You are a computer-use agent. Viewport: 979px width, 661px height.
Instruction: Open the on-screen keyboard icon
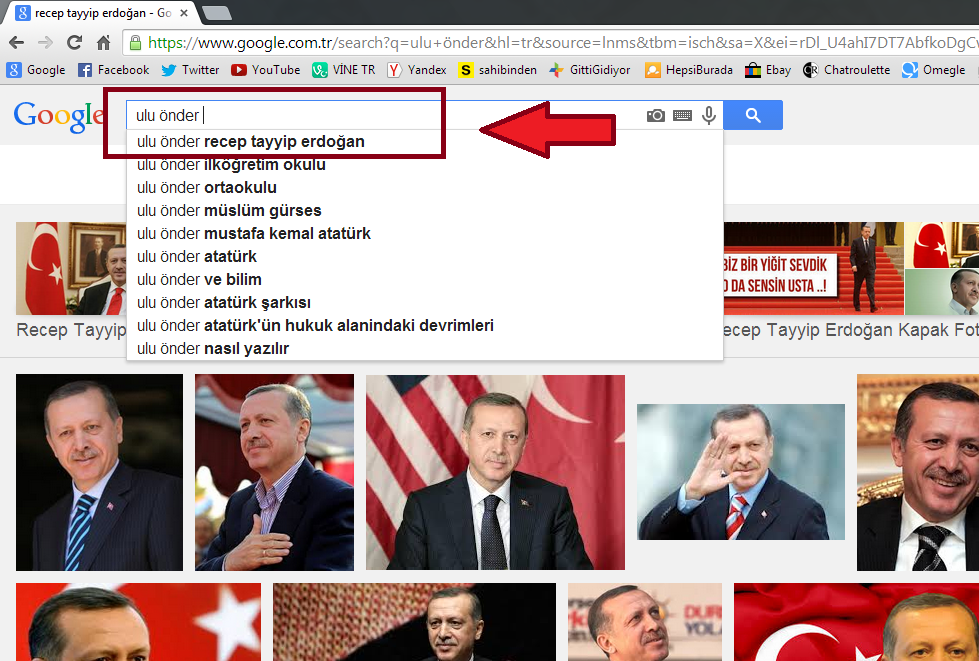[682, 116]
